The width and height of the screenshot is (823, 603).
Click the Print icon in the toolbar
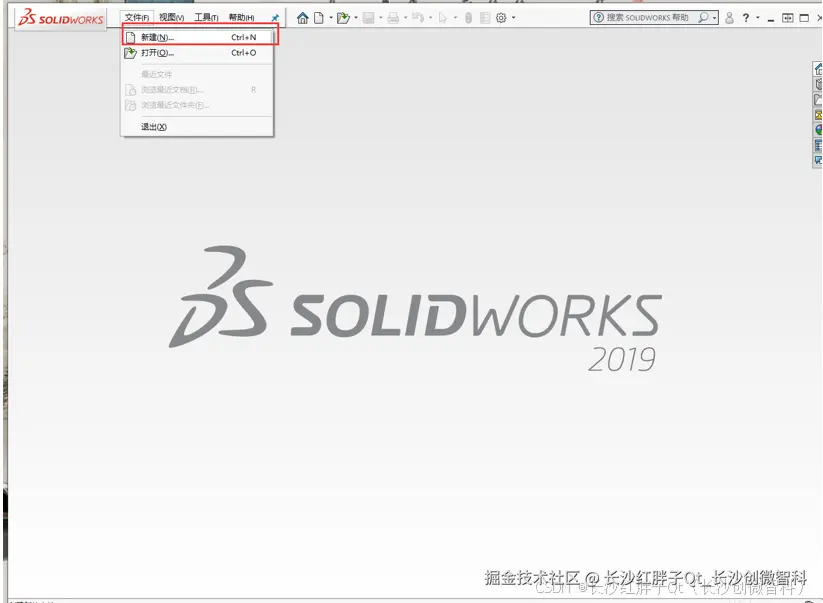tap(393, 17)
